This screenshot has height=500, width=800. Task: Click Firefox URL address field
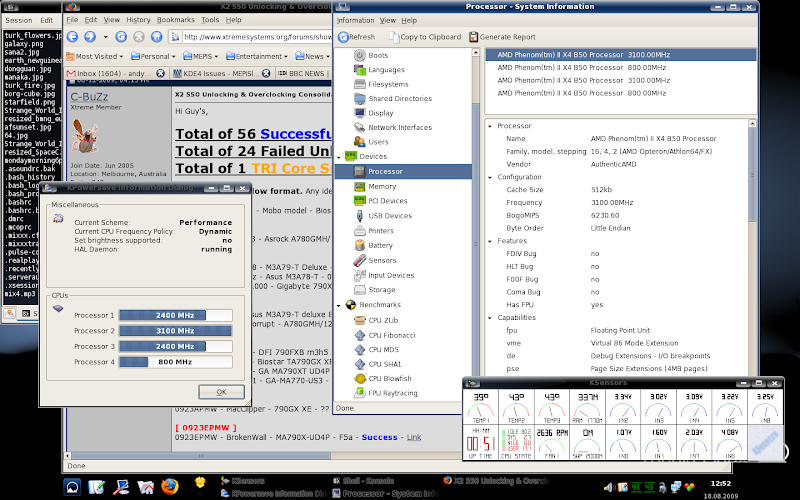(x=257, y=37)
